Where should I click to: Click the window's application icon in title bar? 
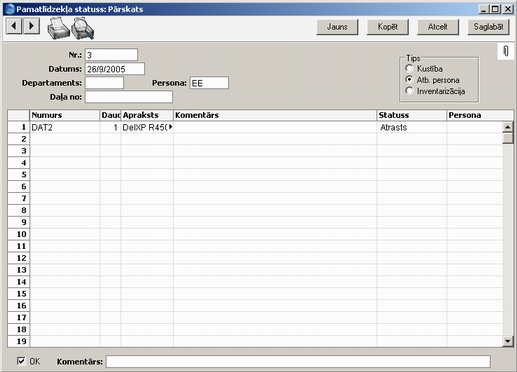click(10, 9)
